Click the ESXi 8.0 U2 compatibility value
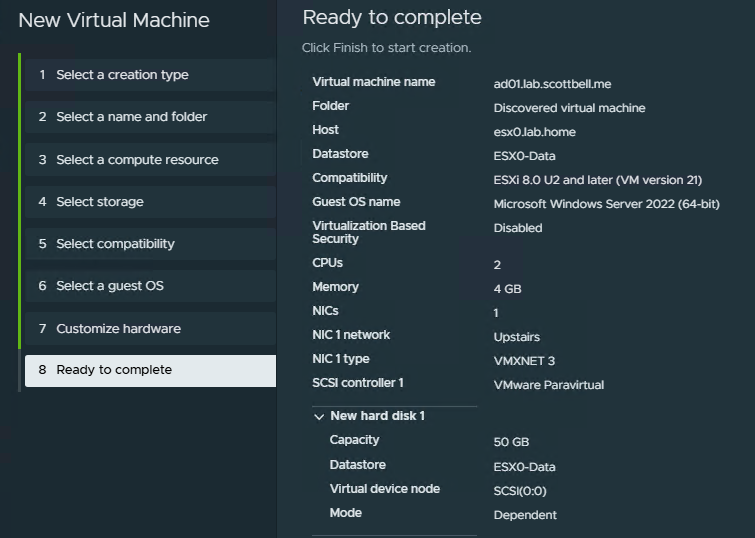The width and height of the screenshot is (755, 538). tap(597, 180)
